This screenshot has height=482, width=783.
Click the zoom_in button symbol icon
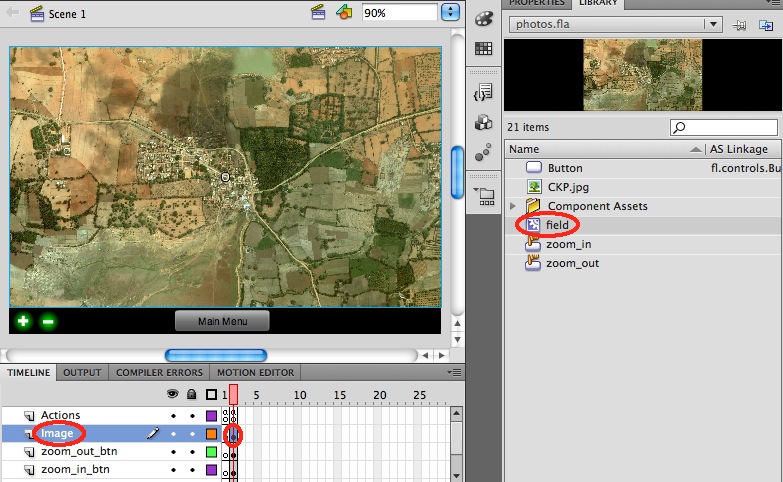point(533,244)
